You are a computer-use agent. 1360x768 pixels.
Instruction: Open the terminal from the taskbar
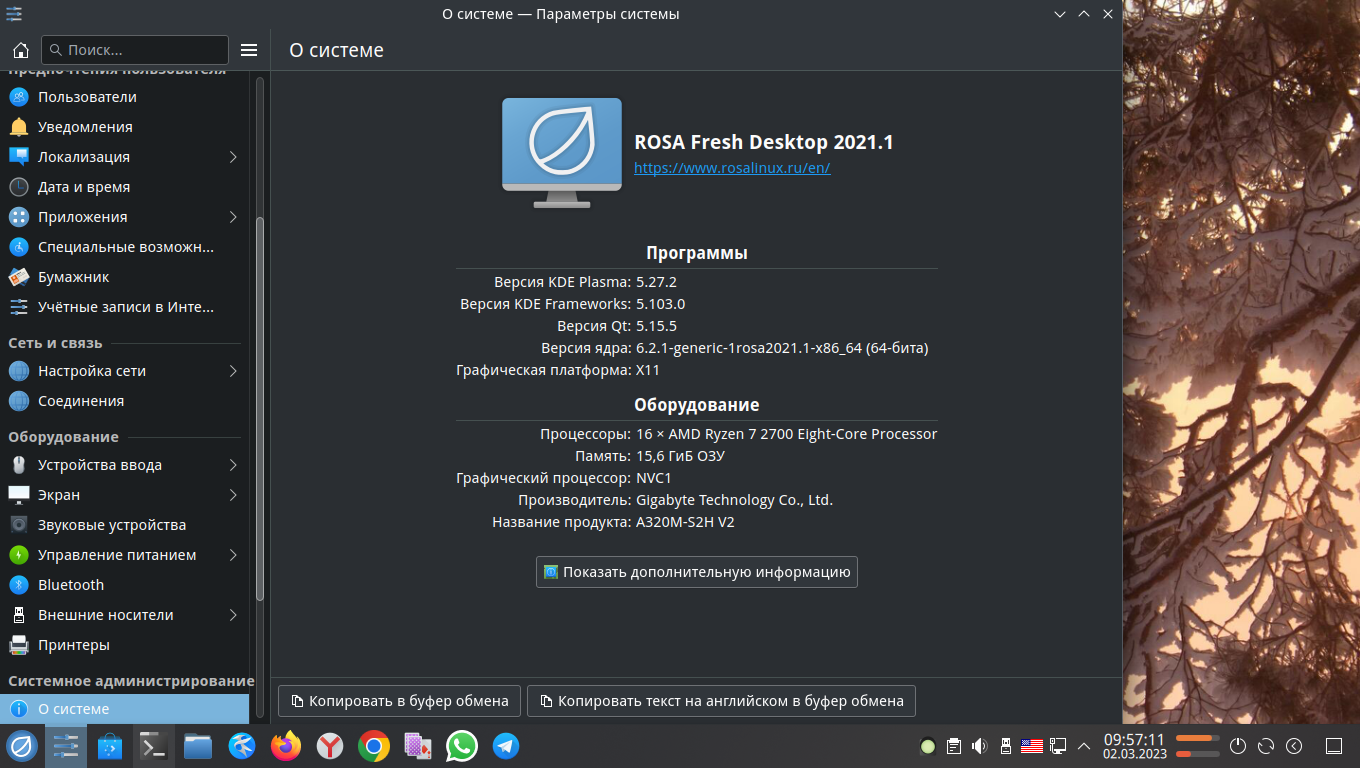point(154,746)
